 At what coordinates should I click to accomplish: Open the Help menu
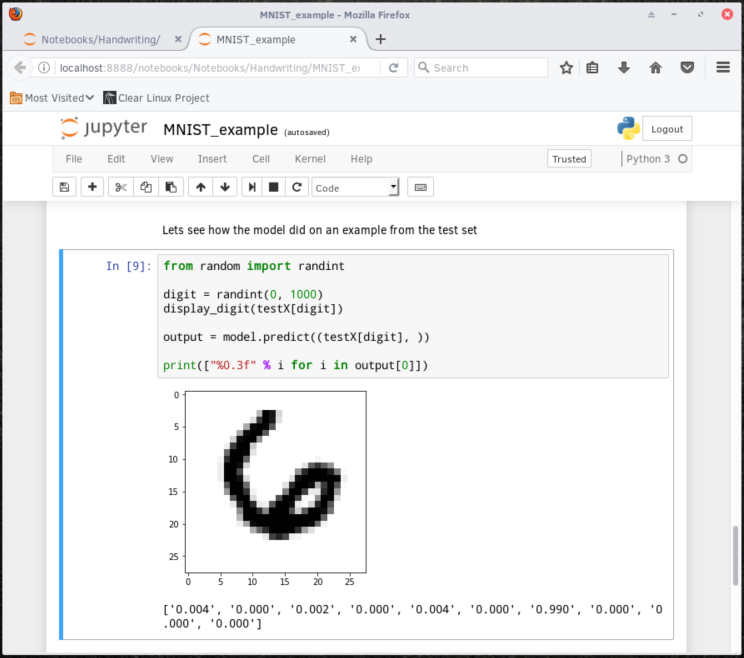361,159
